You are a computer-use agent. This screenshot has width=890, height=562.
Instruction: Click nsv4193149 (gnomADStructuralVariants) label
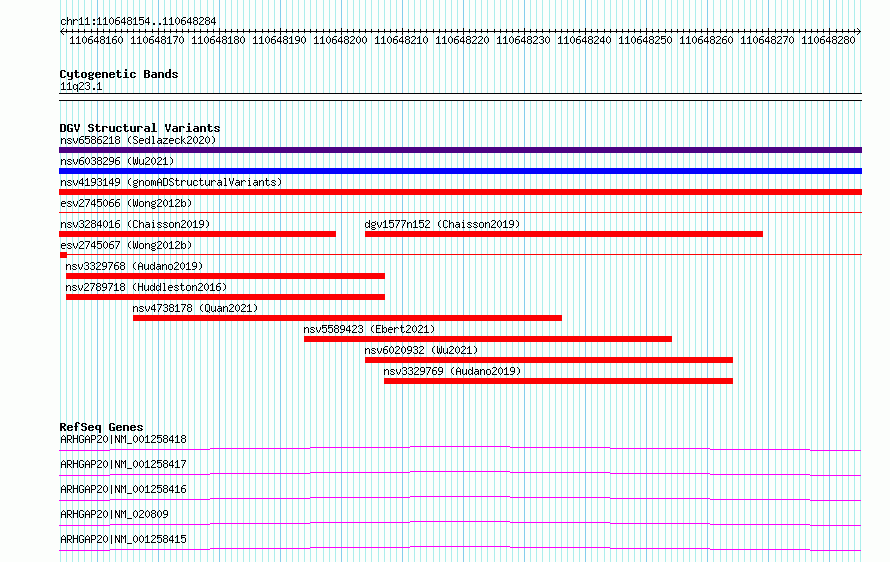click(171, 182)
